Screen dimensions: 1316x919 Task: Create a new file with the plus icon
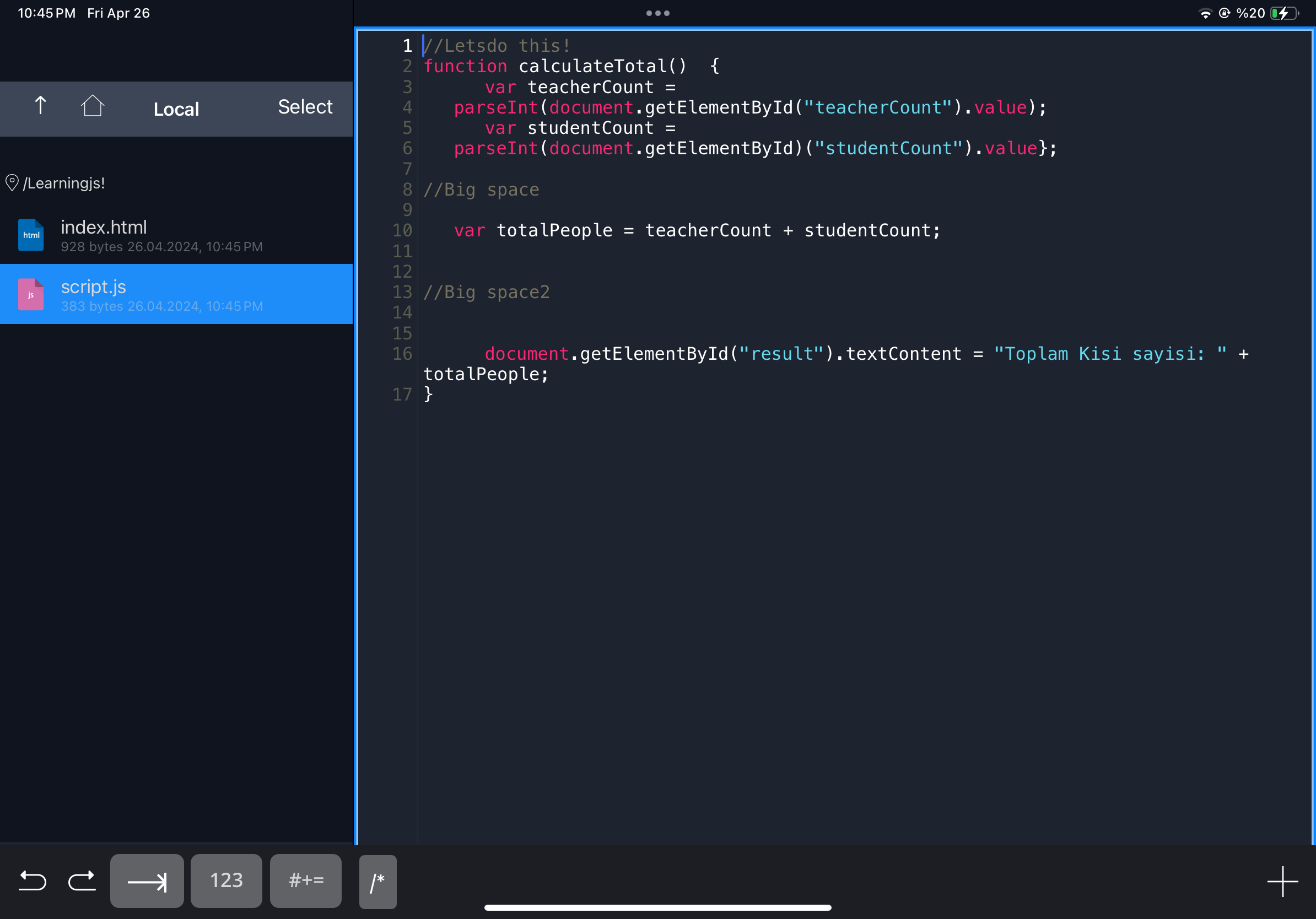(1283, 880)
